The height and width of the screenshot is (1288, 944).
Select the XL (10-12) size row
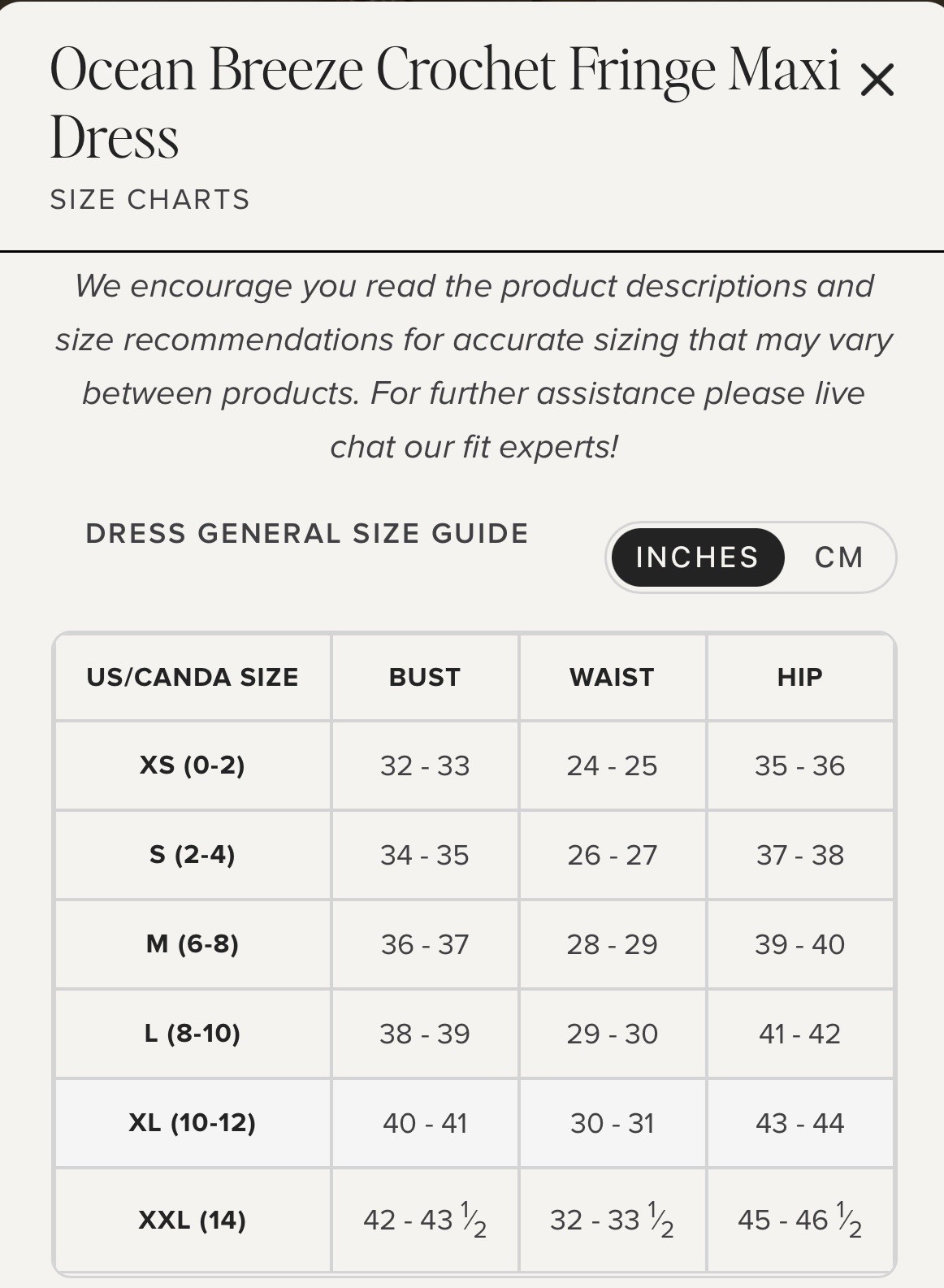coord(474,1123)
